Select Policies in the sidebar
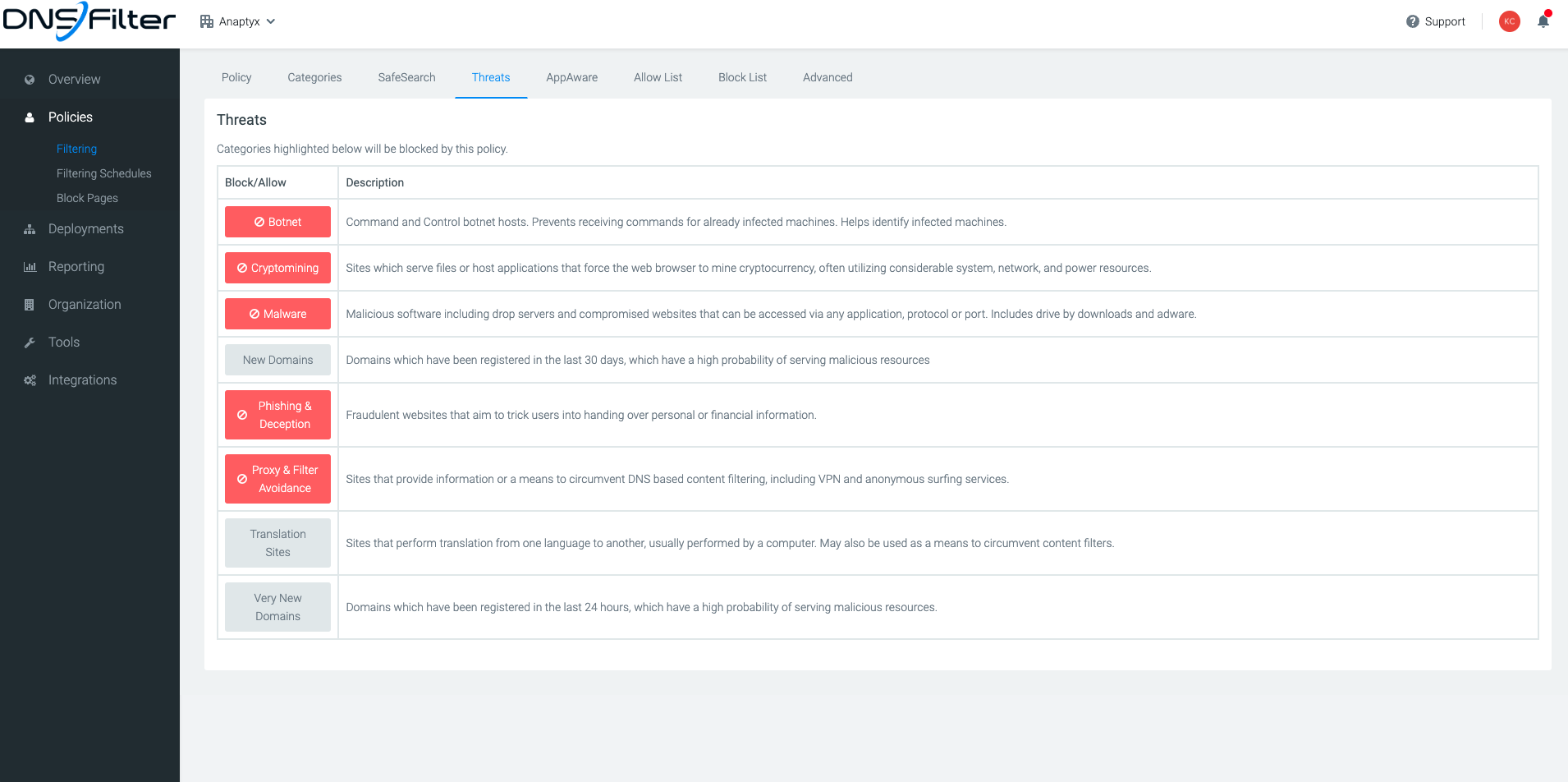This screenshot has height=782, width=1568. (x=71, y=117)
